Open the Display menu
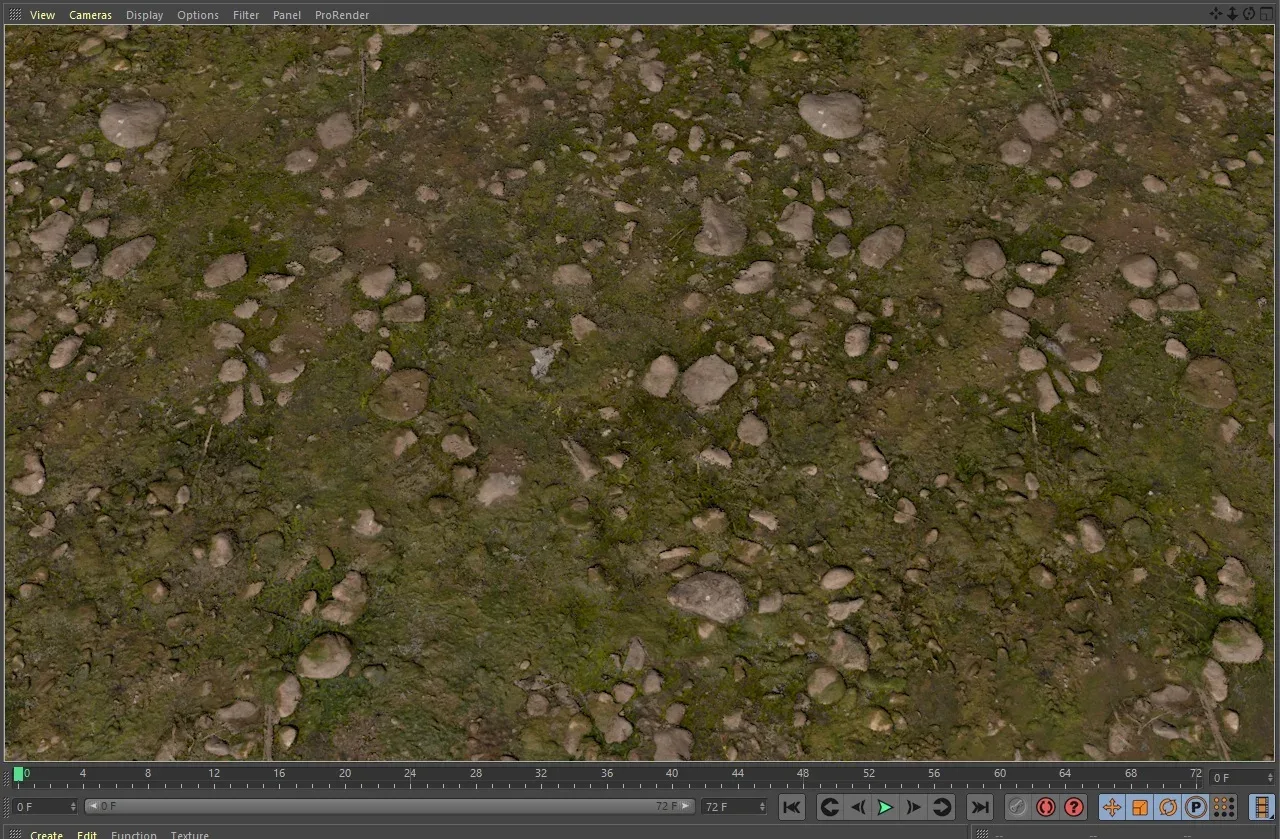The width and height of the screenshot is (1280, 839). point(144,15)
